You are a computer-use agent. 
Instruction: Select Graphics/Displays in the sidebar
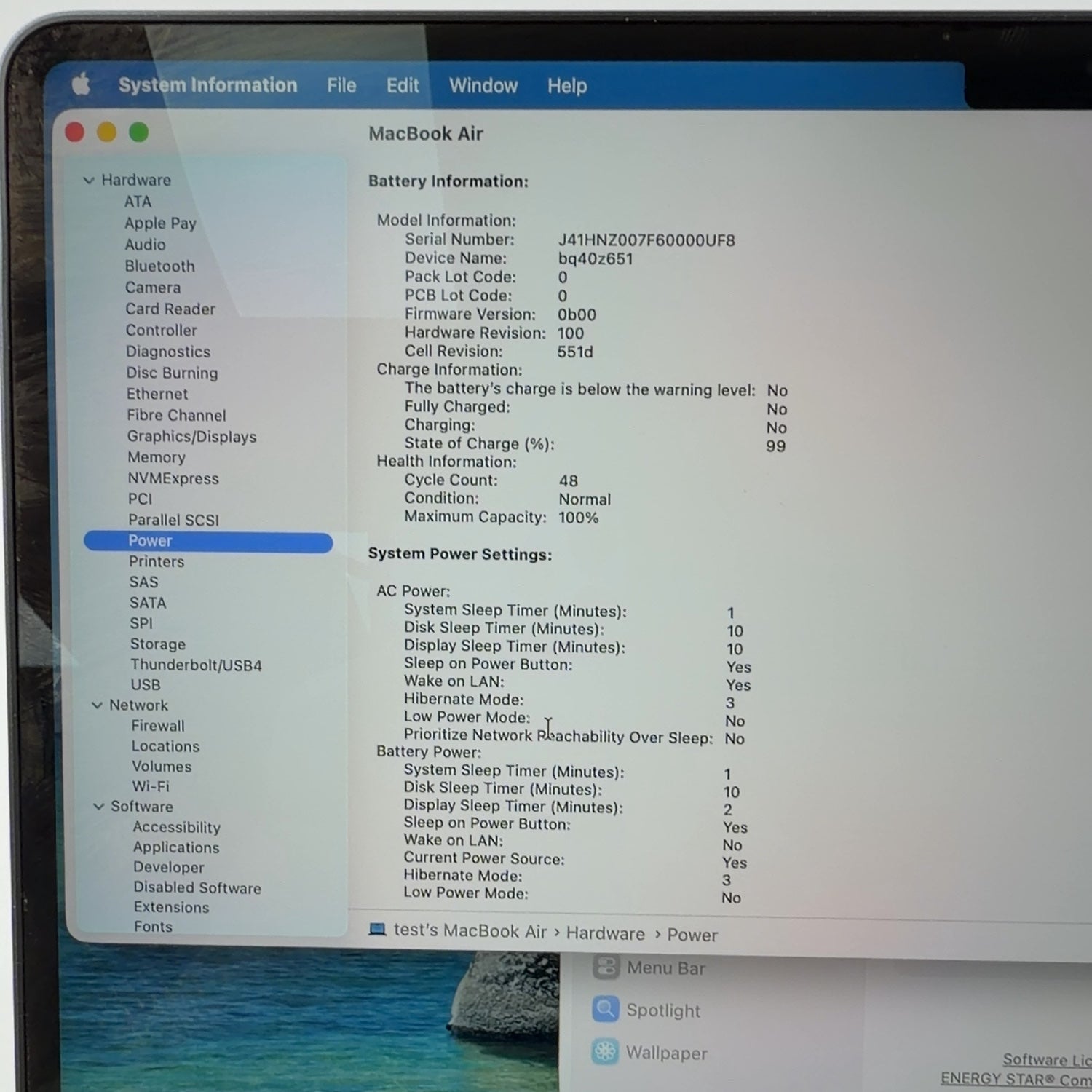coord(192,436)
